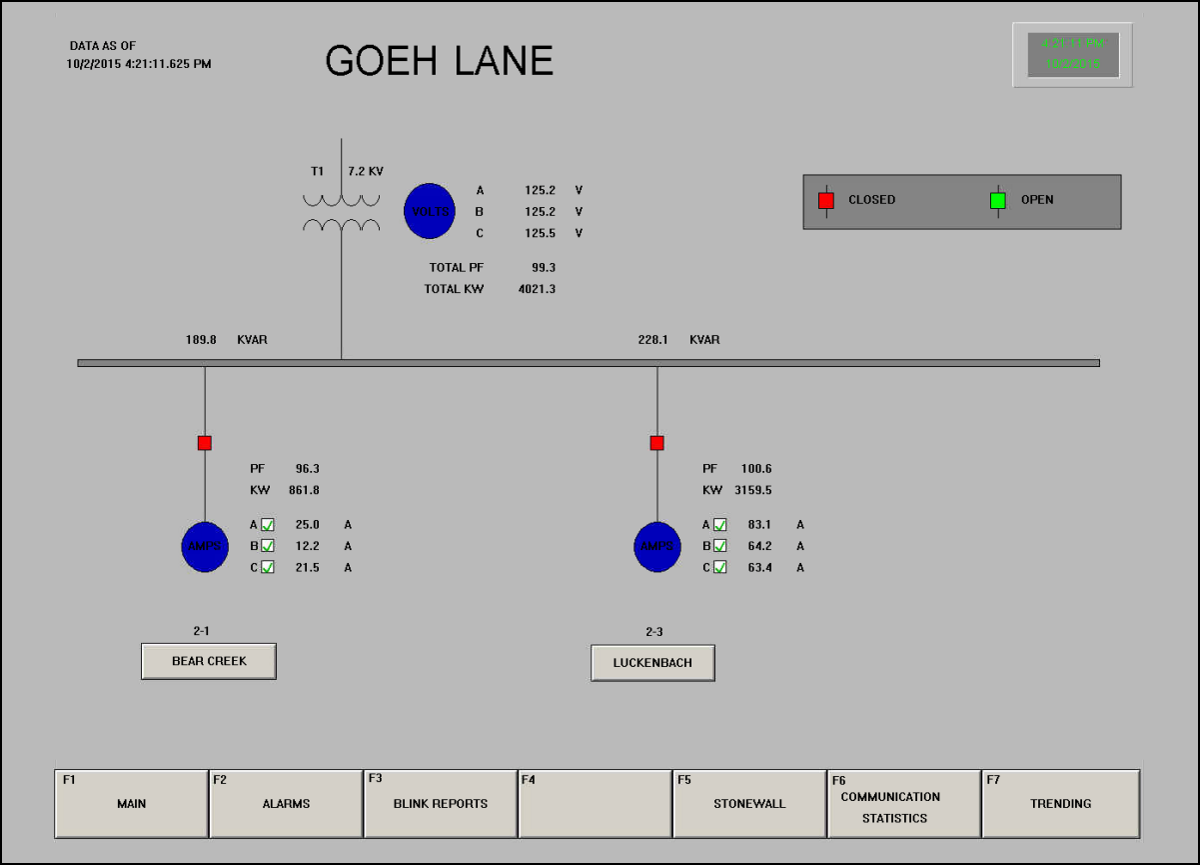The width and height of the screenshot is (1200, 865).
Task: Show F3 BLINK REPORTS
Action: coord(440,804)
